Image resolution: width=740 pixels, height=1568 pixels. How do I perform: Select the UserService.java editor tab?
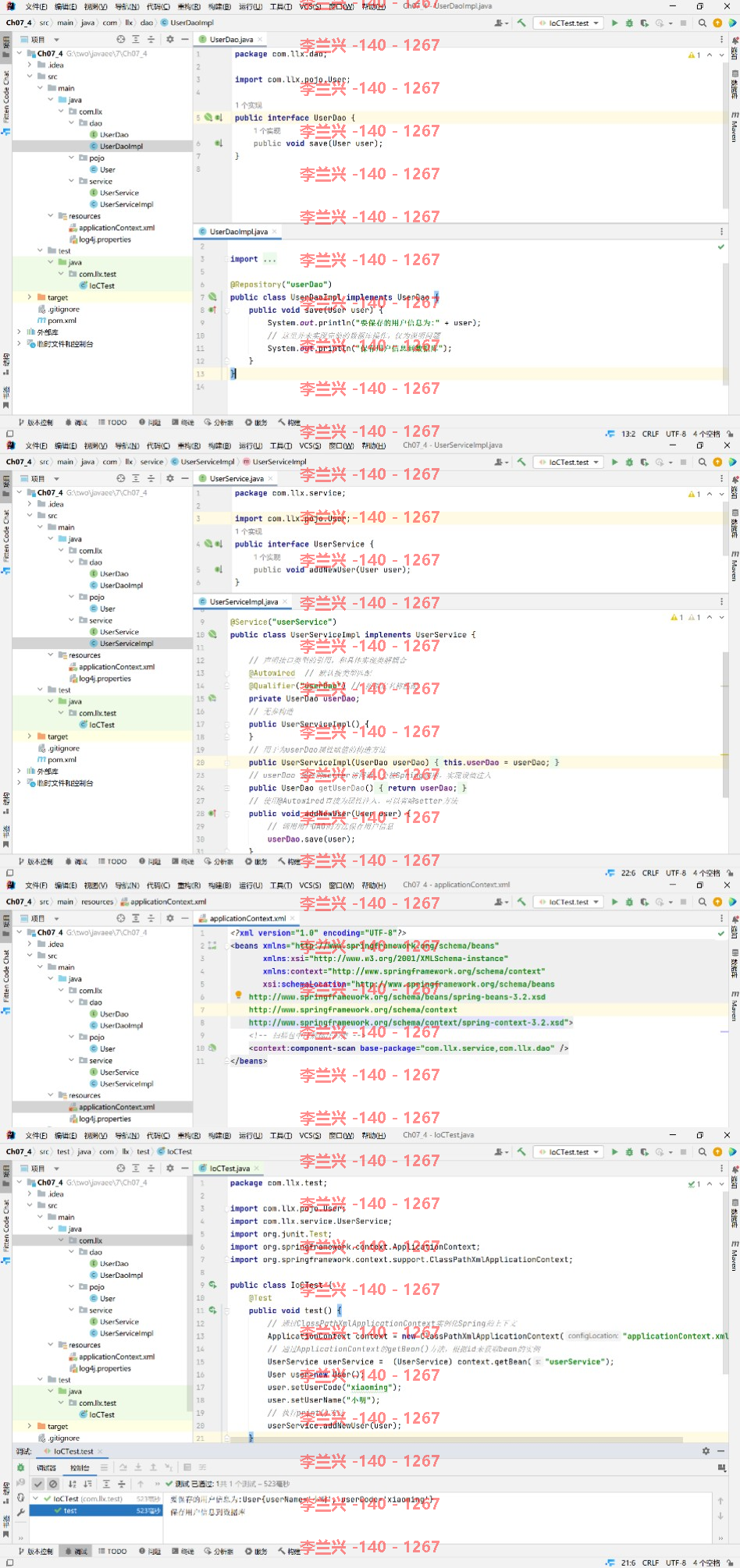coord(236,478)
